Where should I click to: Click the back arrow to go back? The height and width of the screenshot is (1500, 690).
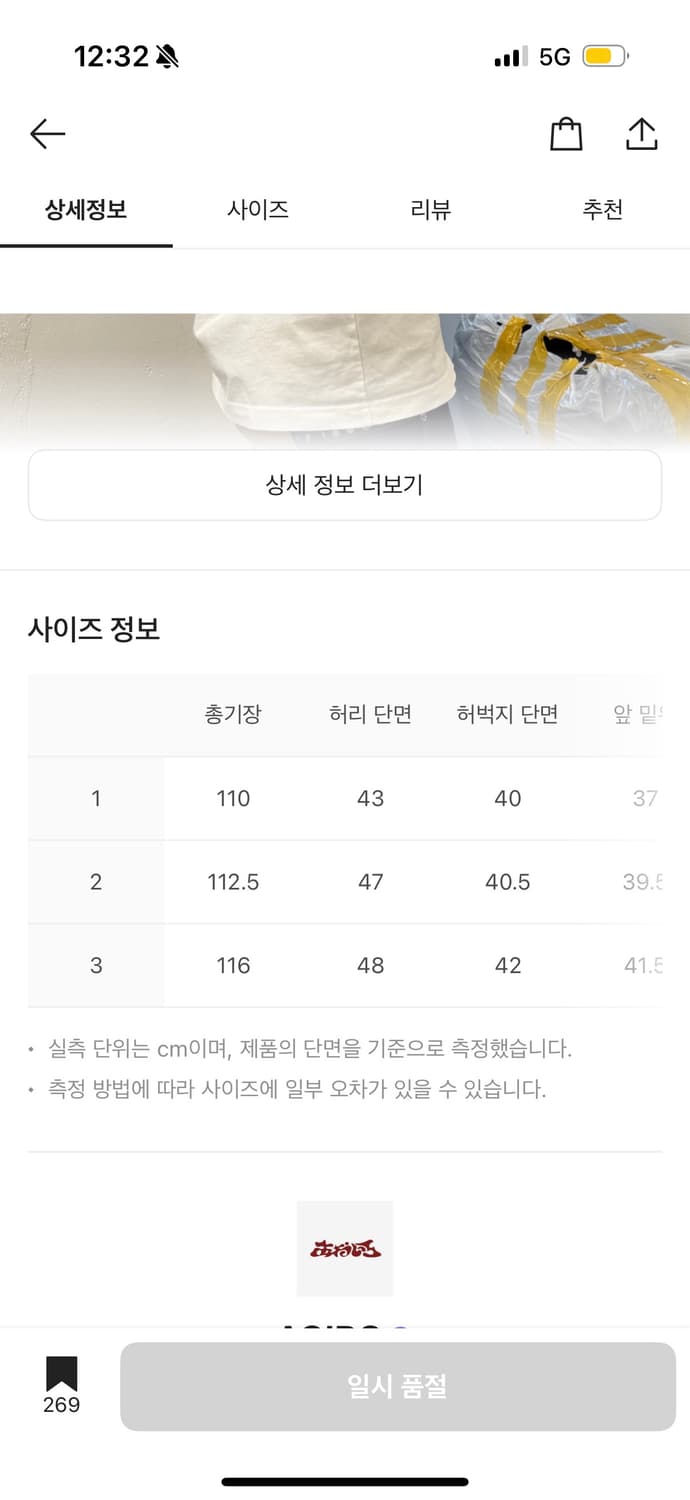click(47, 133)
